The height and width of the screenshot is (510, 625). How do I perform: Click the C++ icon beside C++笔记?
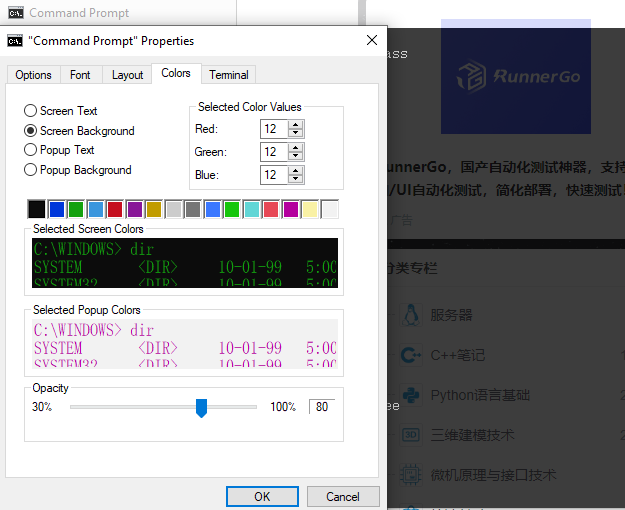pos(411,355)
